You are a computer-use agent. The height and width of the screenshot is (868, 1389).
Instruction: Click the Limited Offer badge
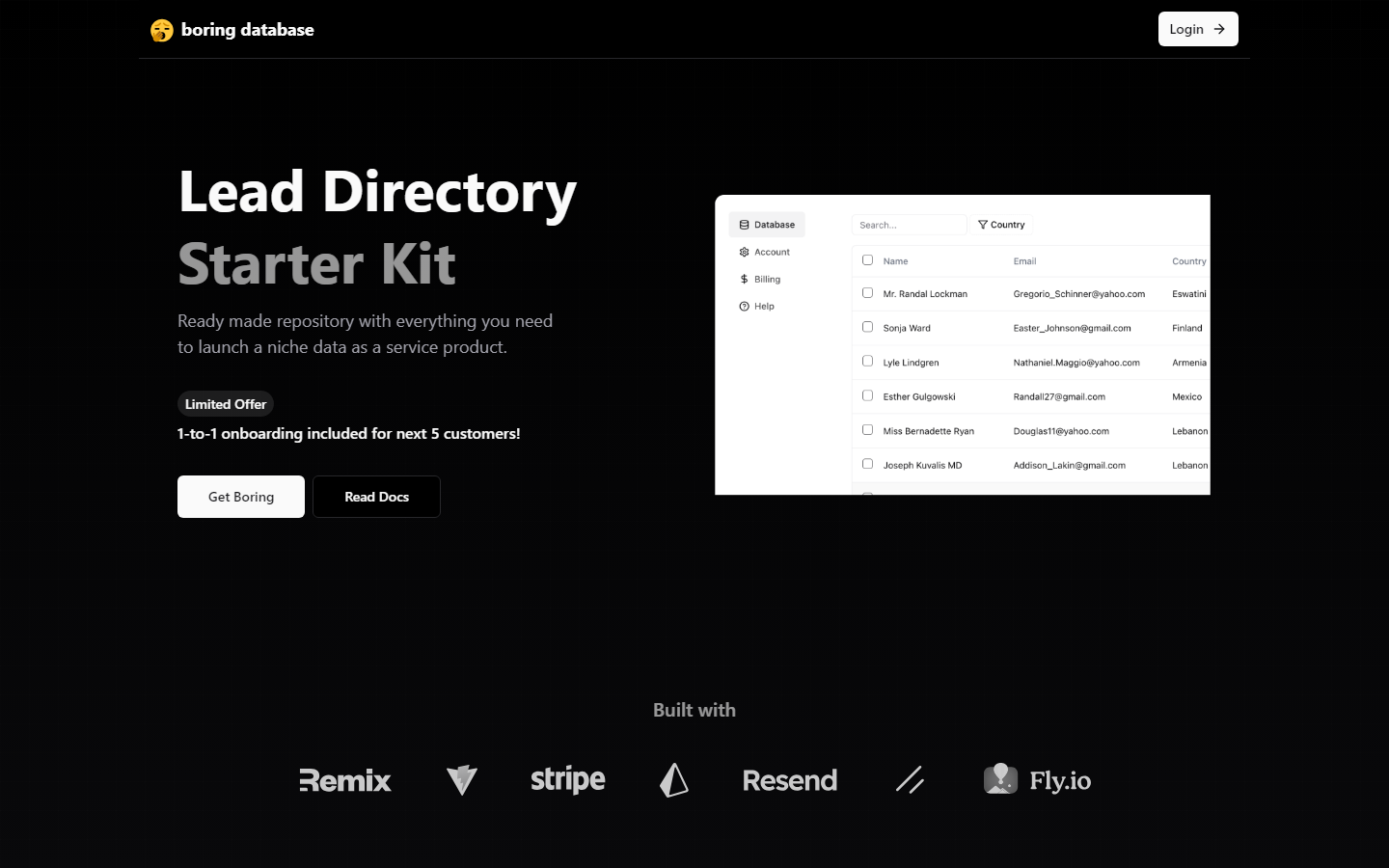point(226,404)
